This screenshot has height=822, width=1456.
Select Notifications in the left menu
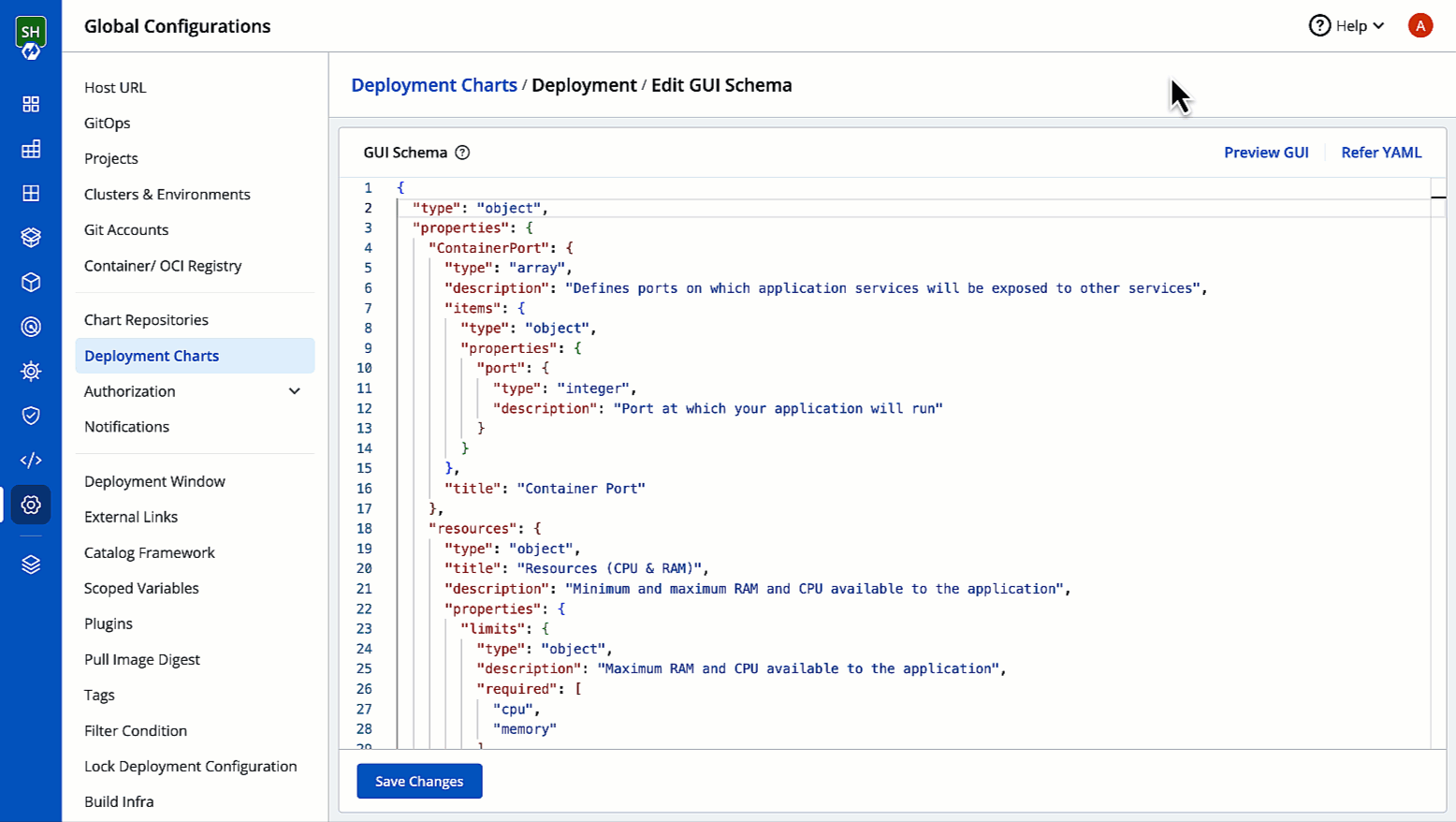[126, 427]
